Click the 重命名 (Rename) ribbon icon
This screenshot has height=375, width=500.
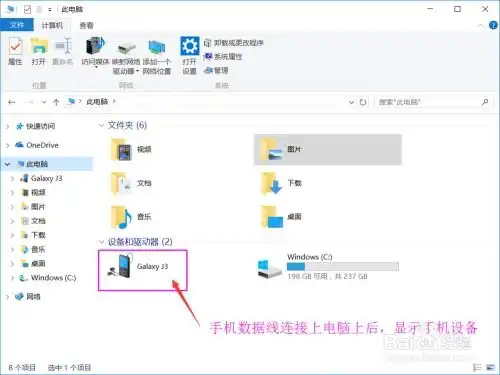click(x=63, y=52)
